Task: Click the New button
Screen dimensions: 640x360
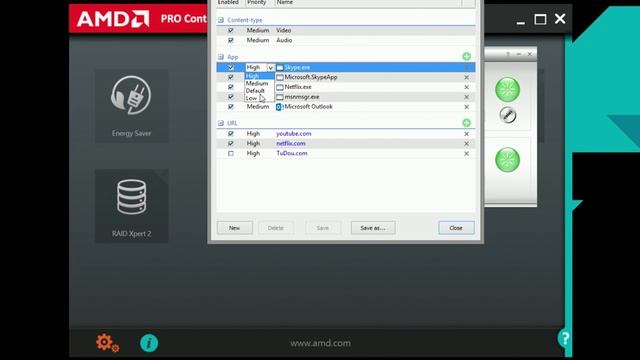Action: point(235,228)
